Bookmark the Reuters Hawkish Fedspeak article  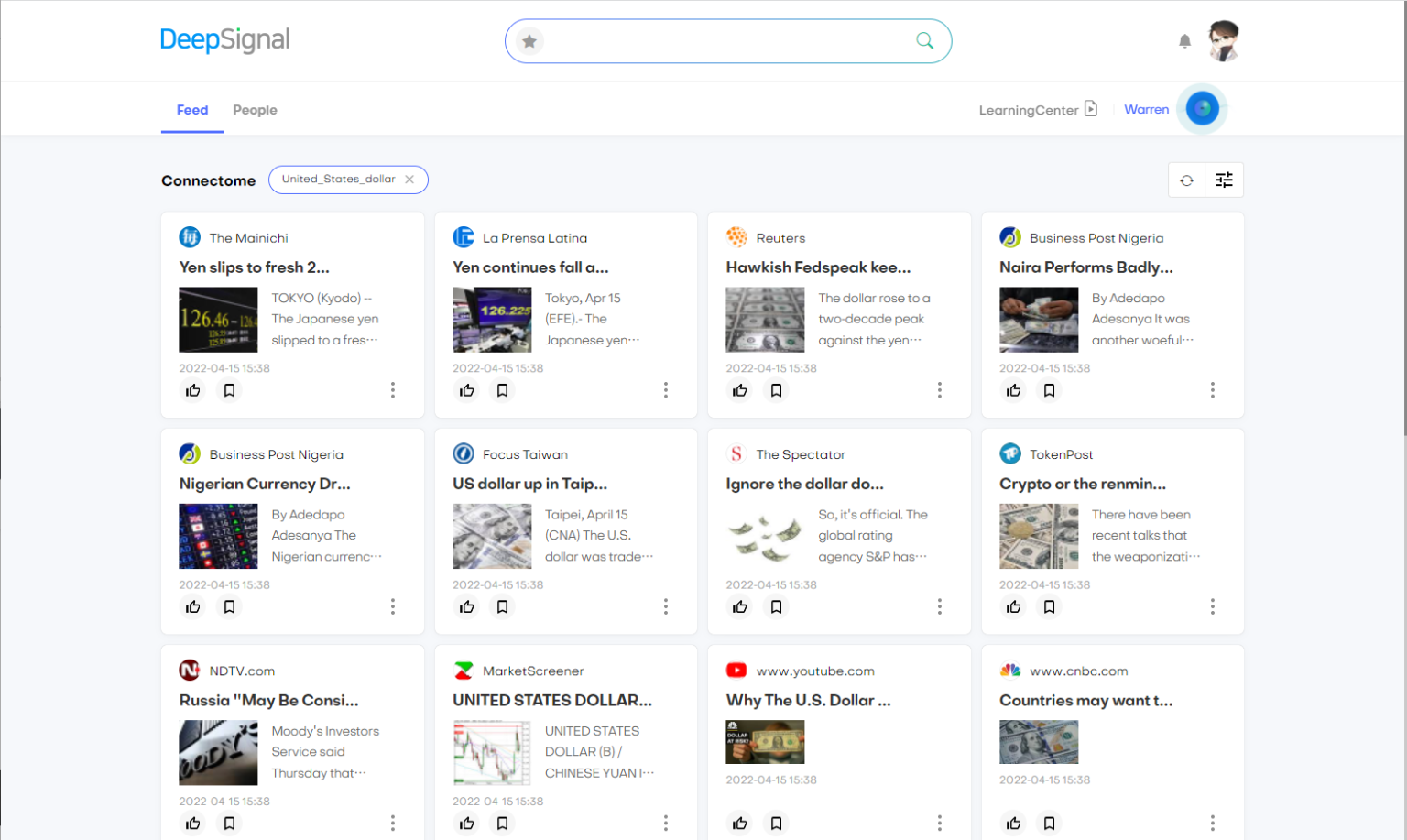(776, 391)
